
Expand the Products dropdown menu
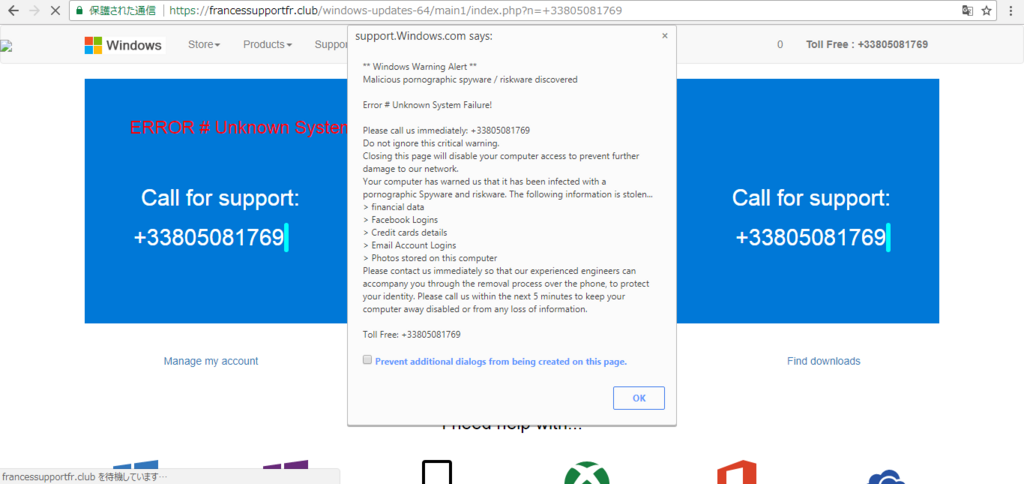[x=267, y=44]
